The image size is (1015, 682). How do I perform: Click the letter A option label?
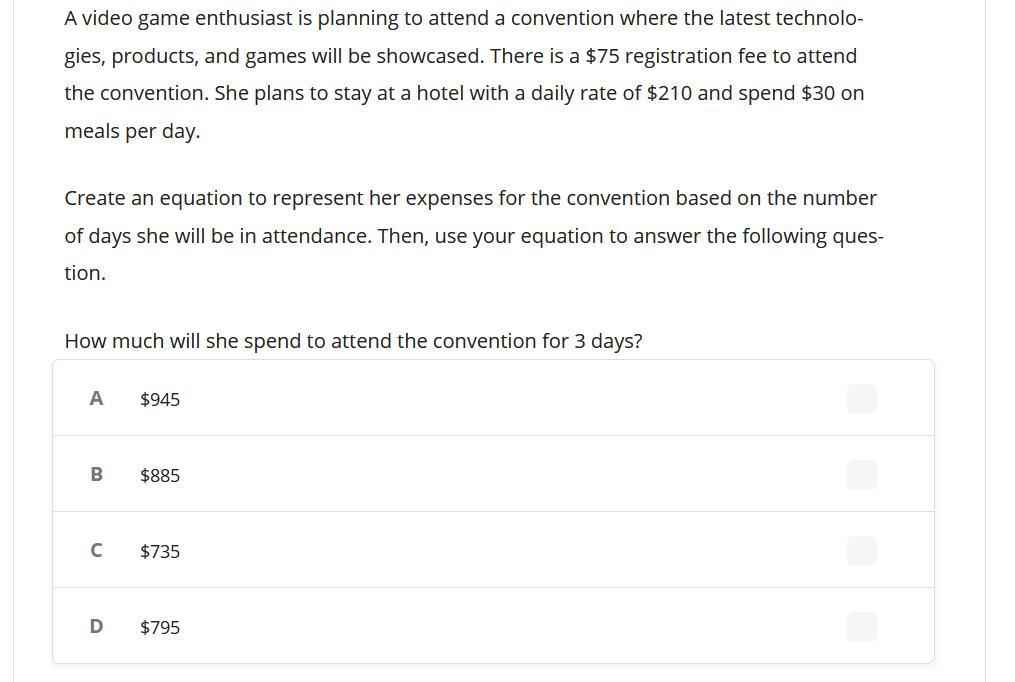[x=96, y=399]
